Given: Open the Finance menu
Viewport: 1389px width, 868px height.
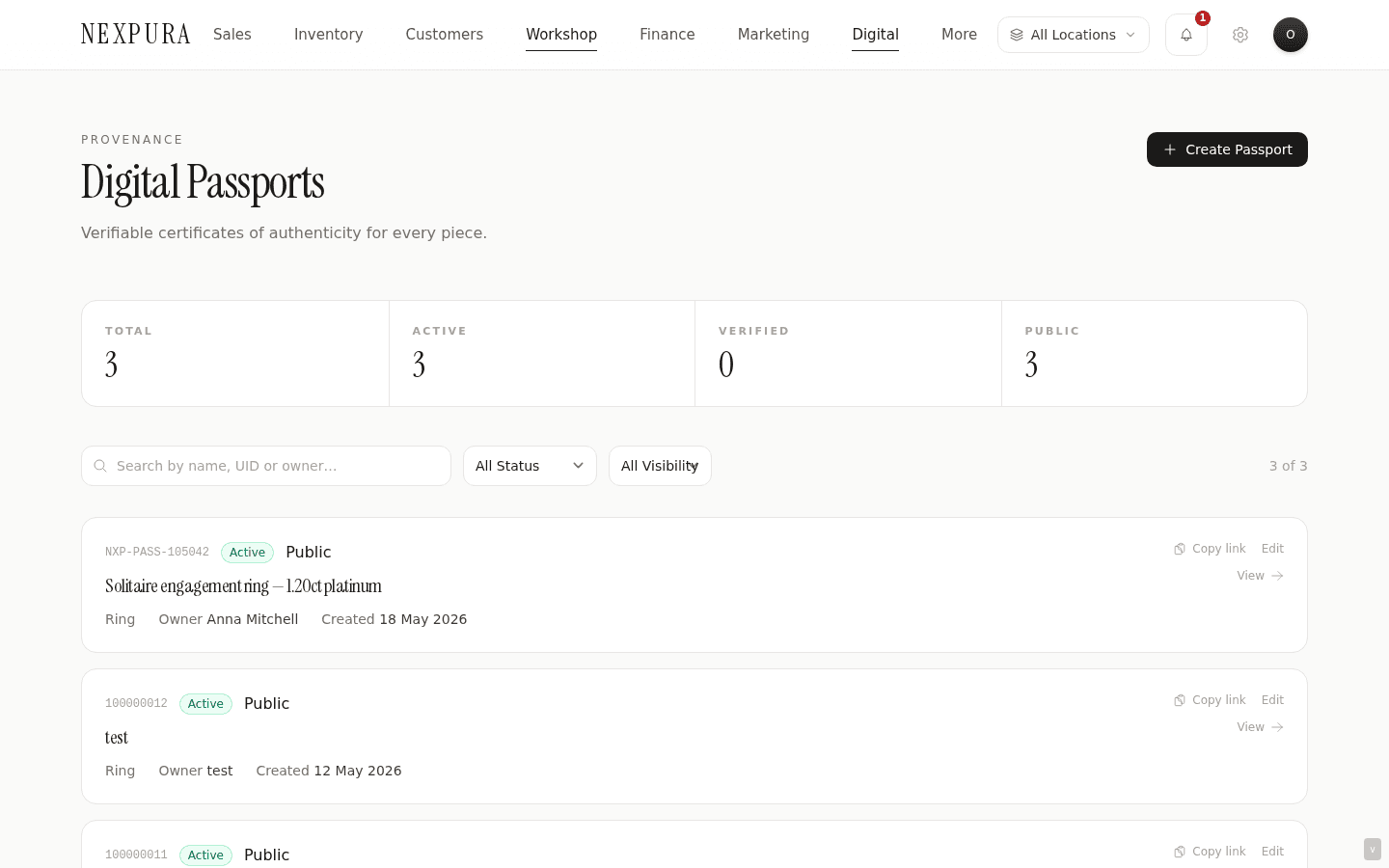Looking at the screenshot, I should [667, 35].
